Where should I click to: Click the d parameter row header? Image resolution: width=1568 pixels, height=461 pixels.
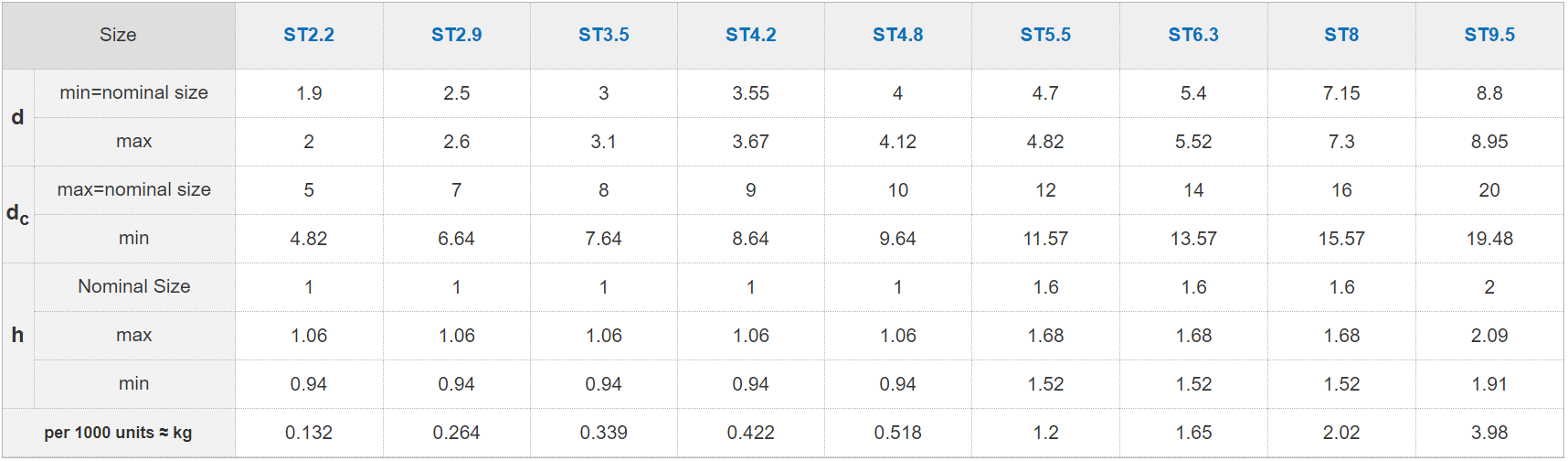click(17, 117)
